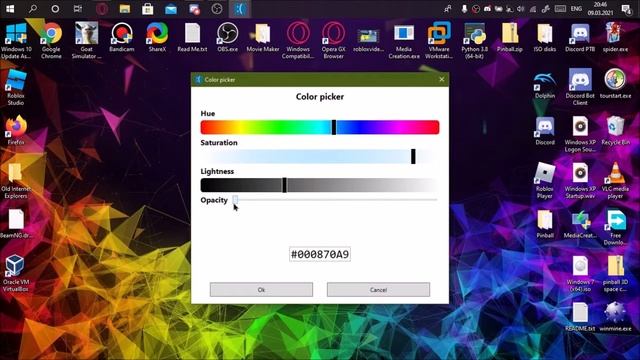This screenshot has height=360, width=640.
Task: Open Media Creation.exe icon
Action: (404, 41)
